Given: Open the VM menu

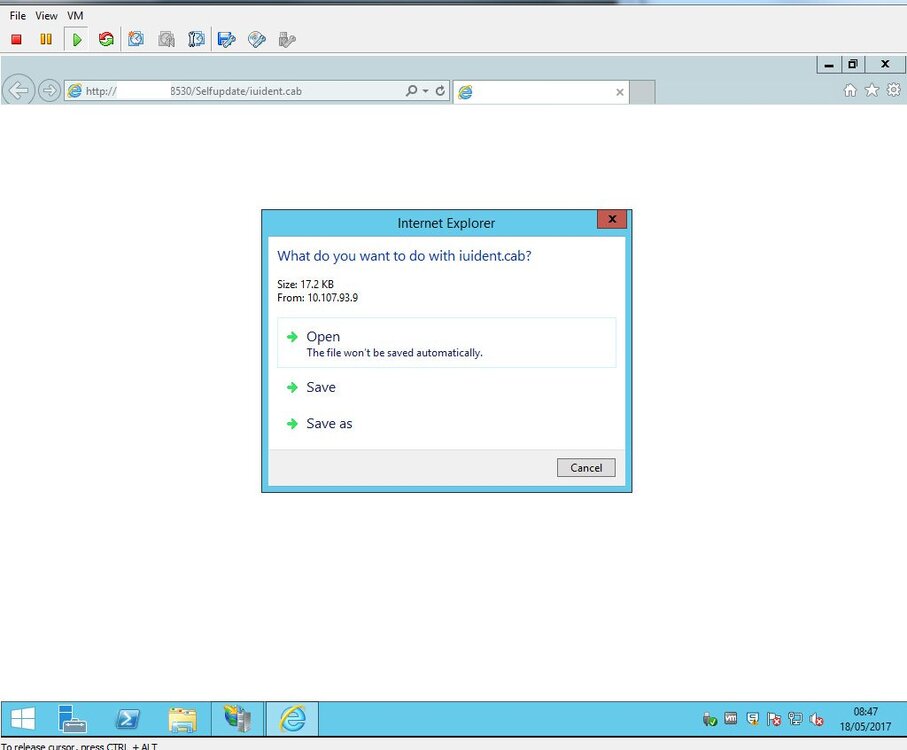Looking at the screenshot, I should click(75, 16).
